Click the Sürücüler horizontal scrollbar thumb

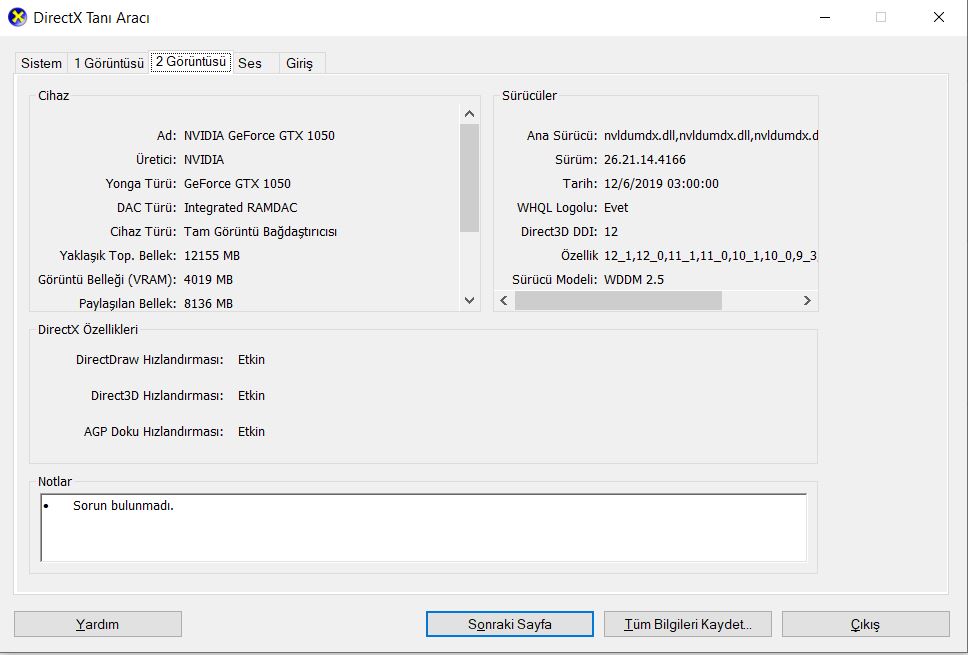(x=618, y=300)
